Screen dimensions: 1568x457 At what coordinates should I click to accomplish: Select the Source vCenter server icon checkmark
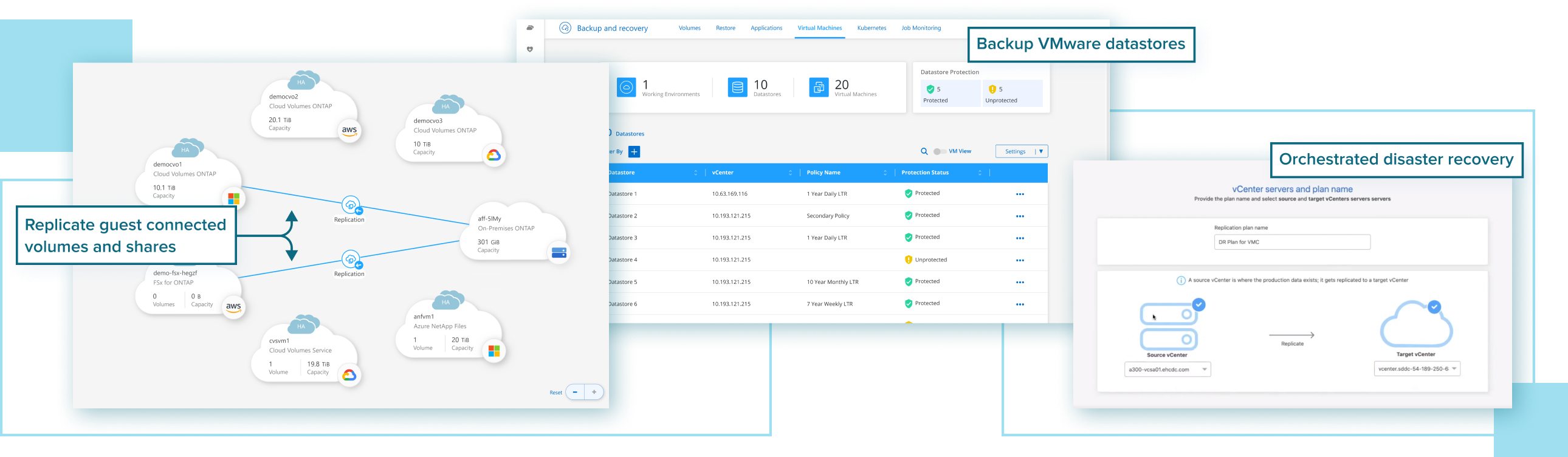[x=1198, y=305]
